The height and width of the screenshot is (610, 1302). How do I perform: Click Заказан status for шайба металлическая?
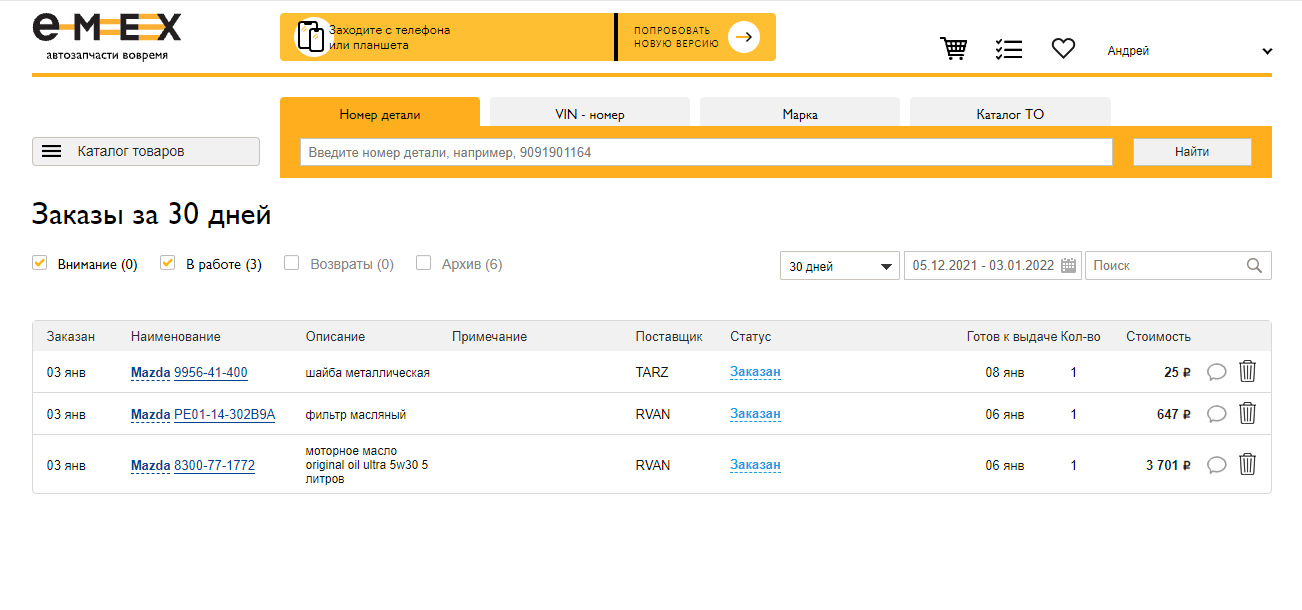pos(755,372)
